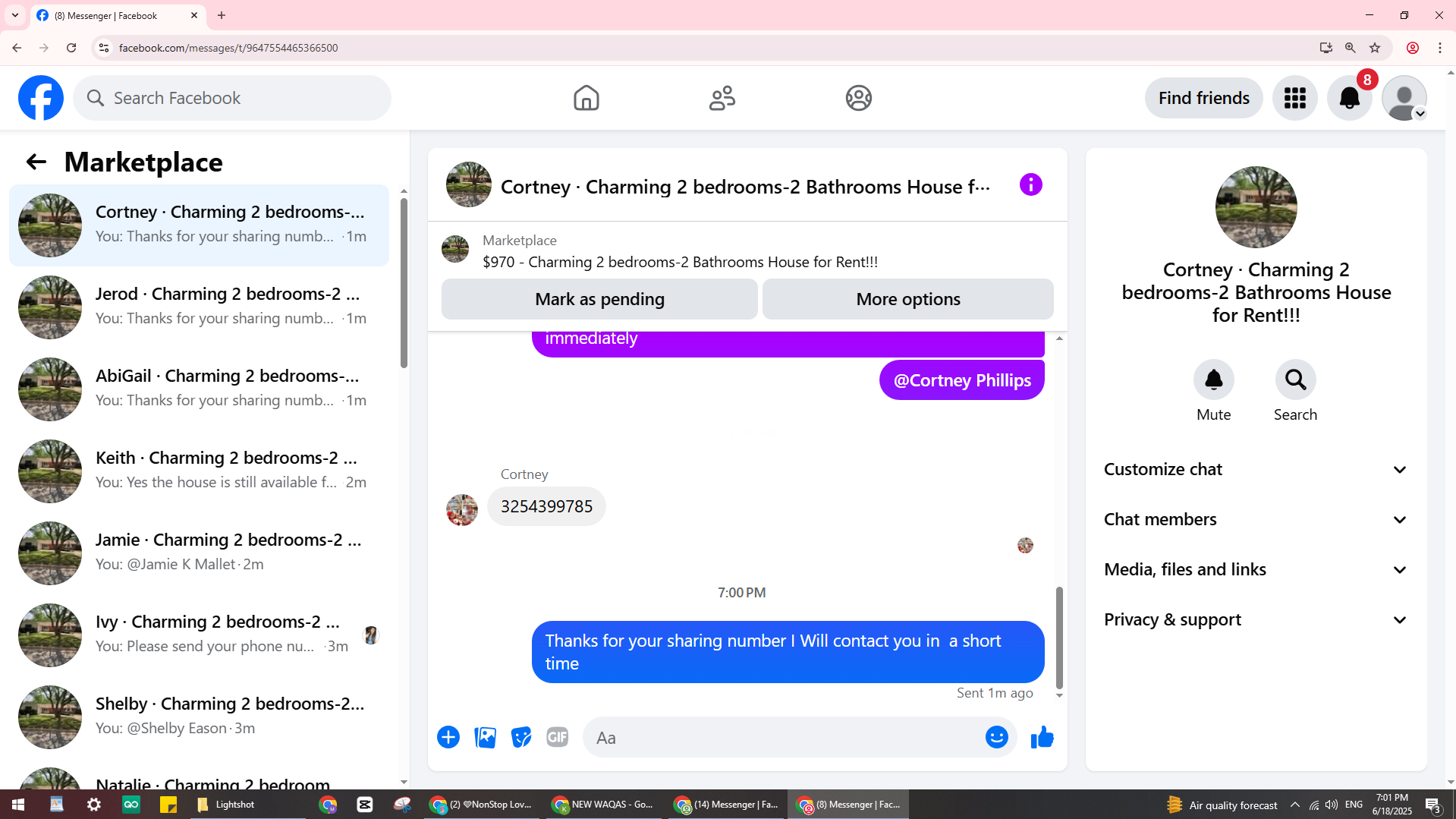The image size is (1456, 819).
Task: Click the phone number message 3254399785
Action: (546, 506)
